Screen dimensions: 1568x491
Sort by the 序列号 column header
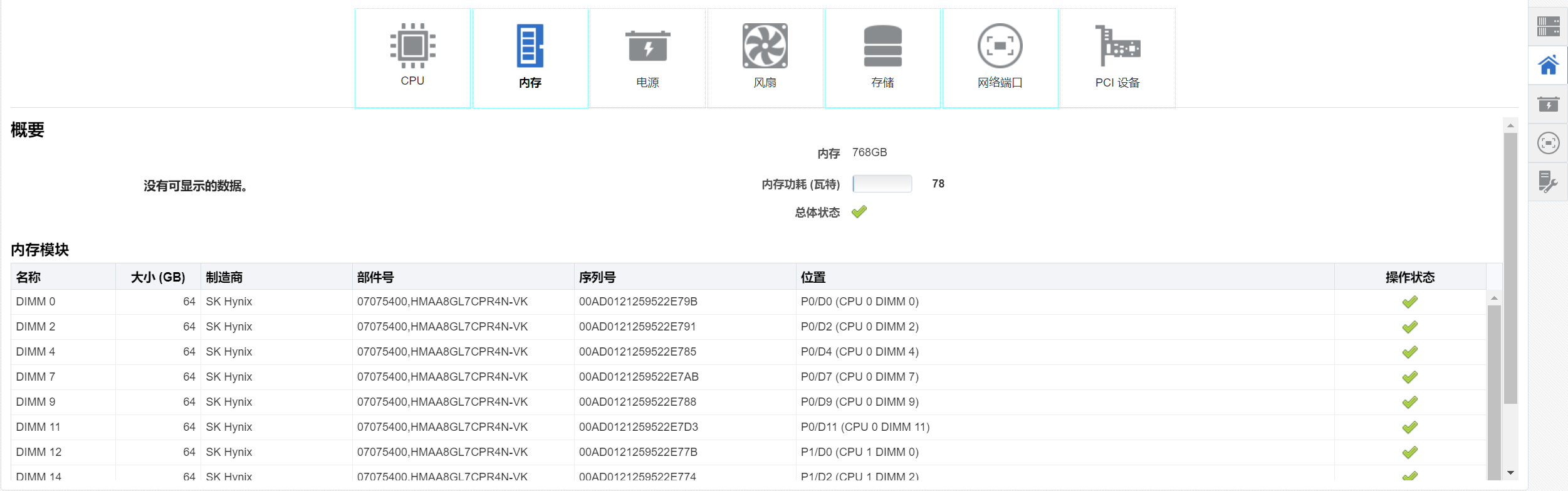(x=685, y=277)
